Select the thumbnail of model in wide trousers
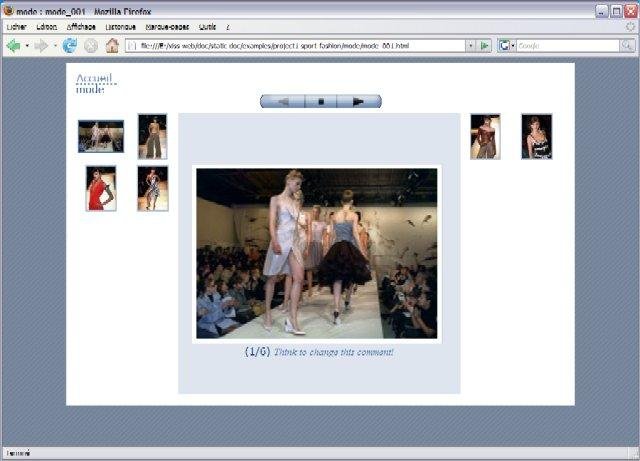Viewport: 640px width, 461px height. coord(152,136)
